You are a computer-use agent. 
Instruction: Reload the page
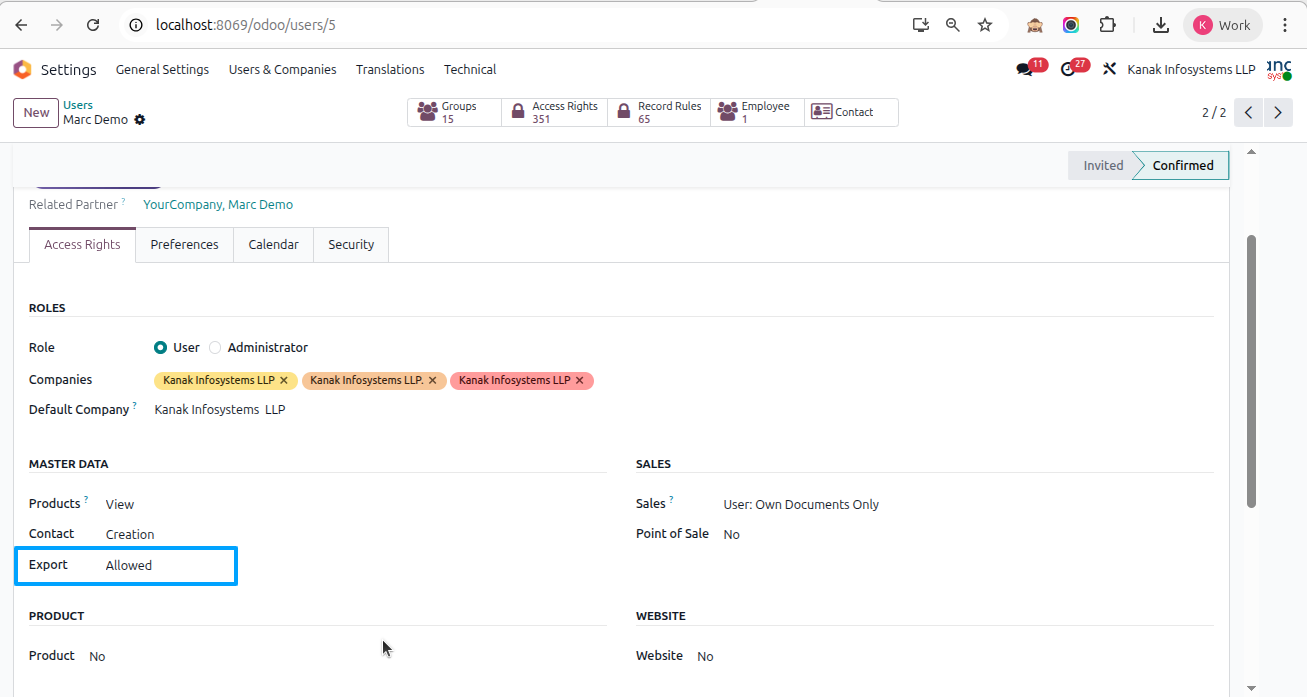coord(93,25)
